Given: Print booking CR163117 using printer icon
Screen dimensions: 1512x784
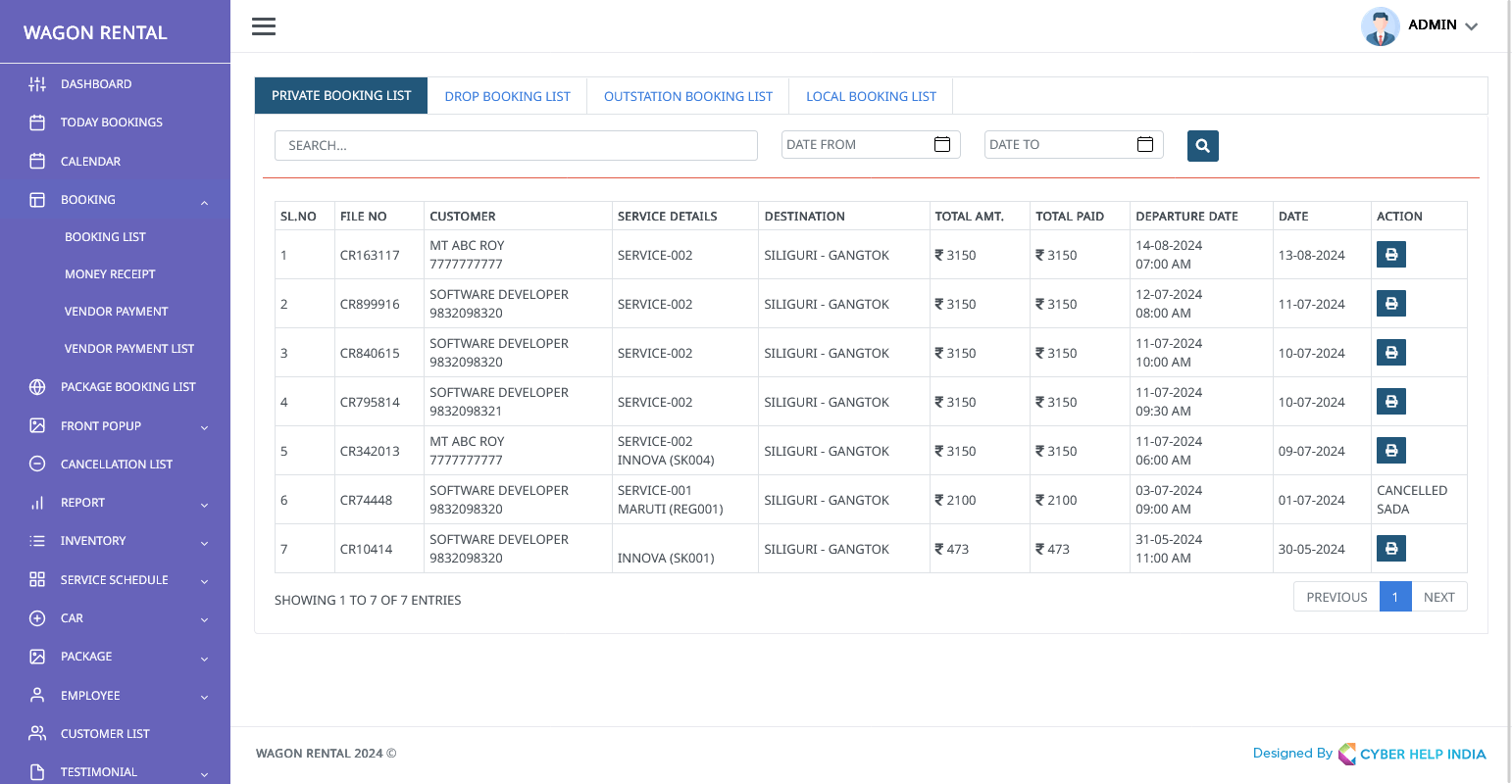Looking at the screenshot, I should click(1390, 255).
